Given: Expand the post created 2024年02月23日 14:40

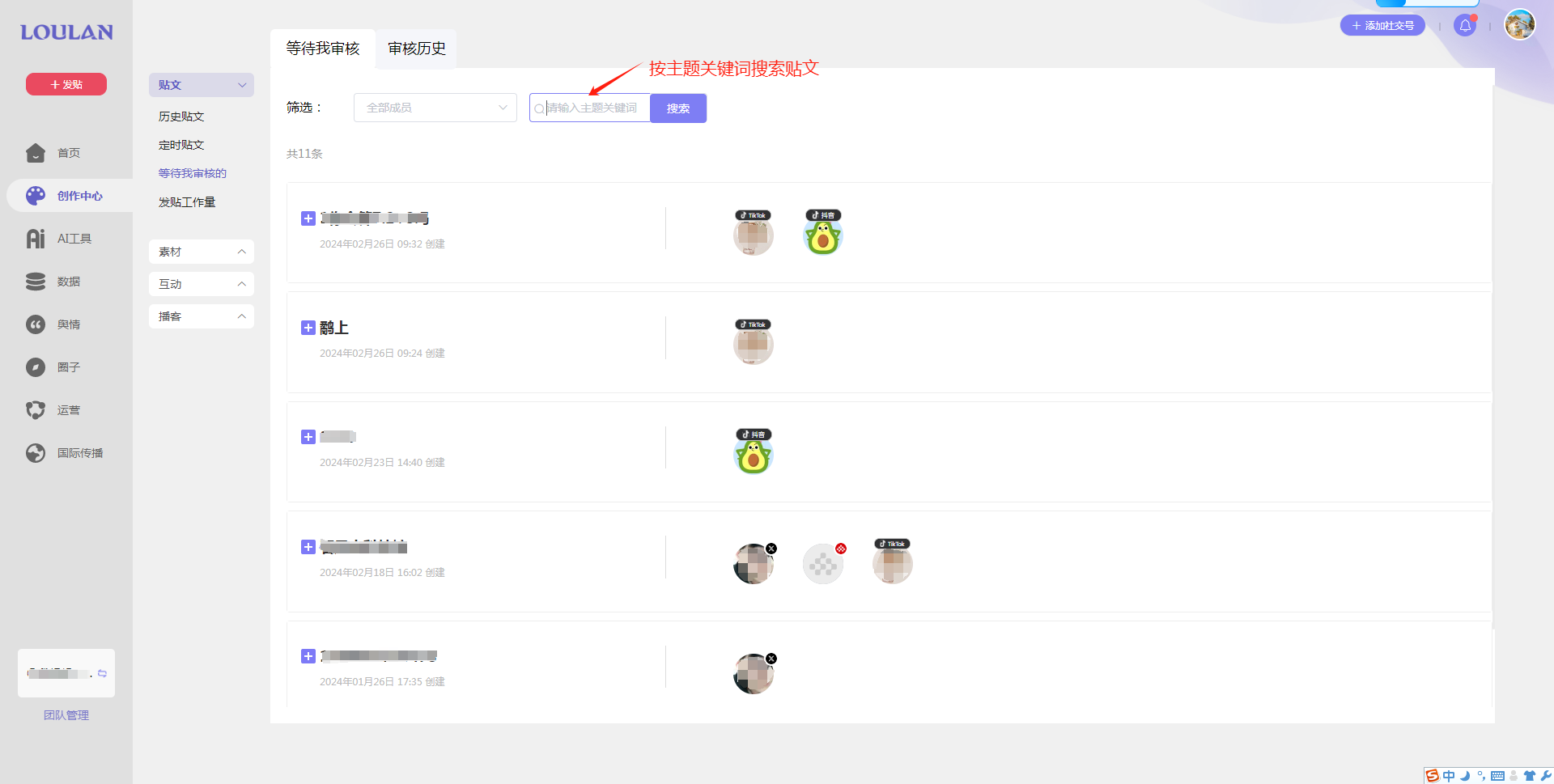Looking at the screenshot, I should click(308, 437).
